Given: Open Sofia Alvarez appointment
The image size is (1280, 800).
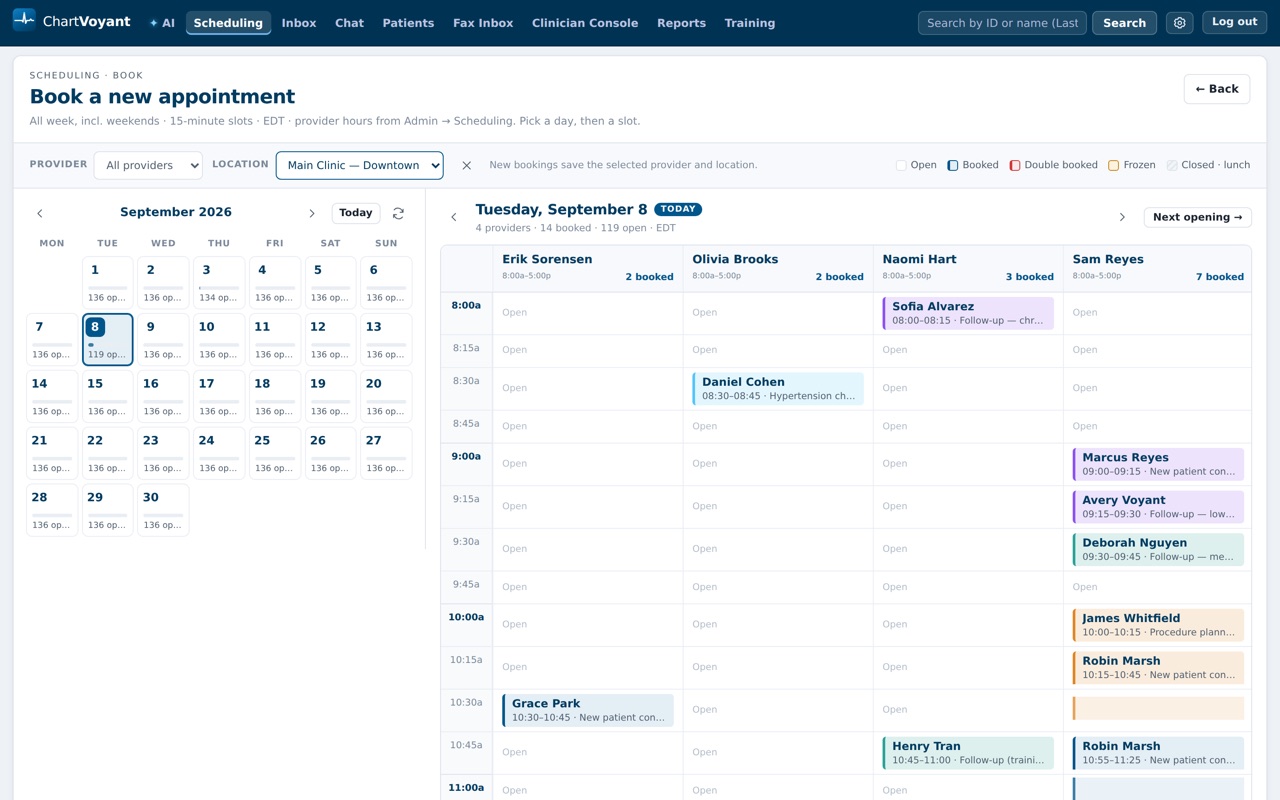Looking at the screenshot, I should pos(968,313).
